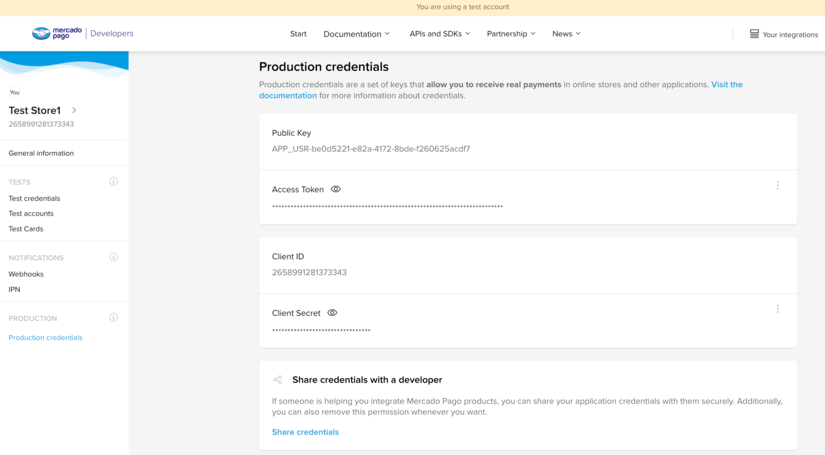
Task: Click the Mercado Pago logo
Action: [x=56, y=34]
